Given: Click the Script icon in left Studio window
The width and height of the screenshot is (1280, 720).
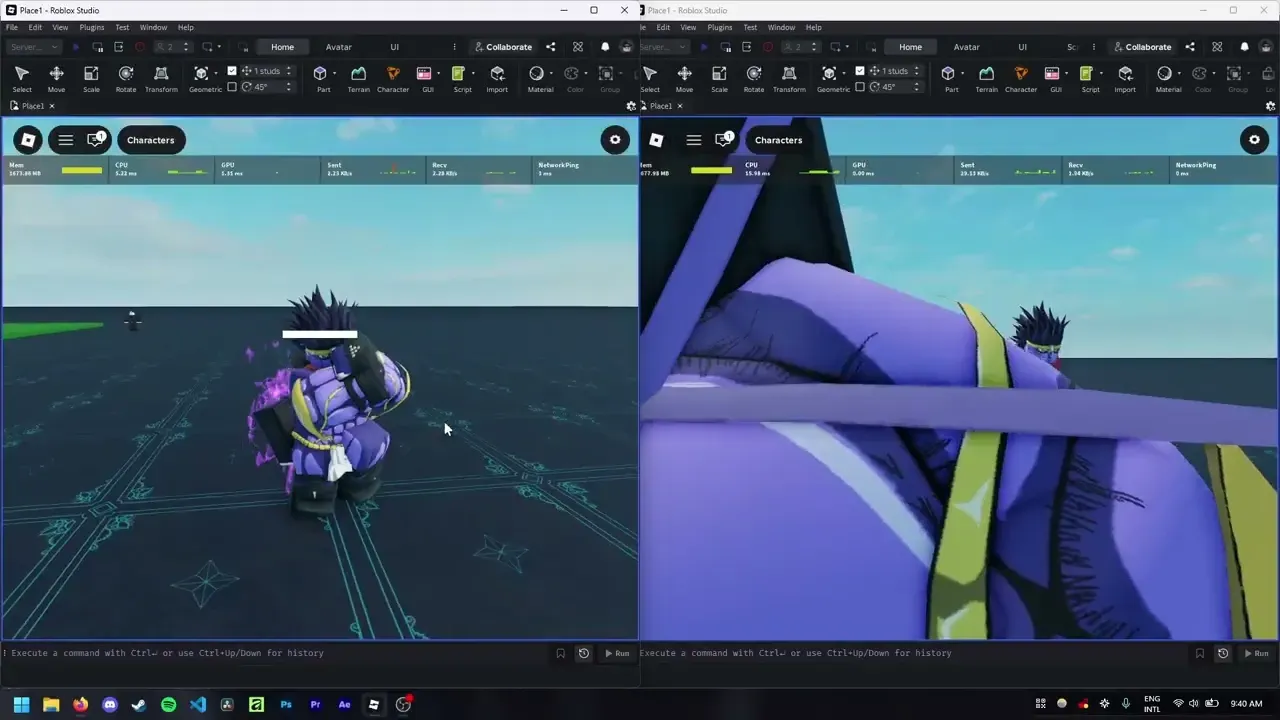Looking at the screenshot, I should (x=458, y=73).
